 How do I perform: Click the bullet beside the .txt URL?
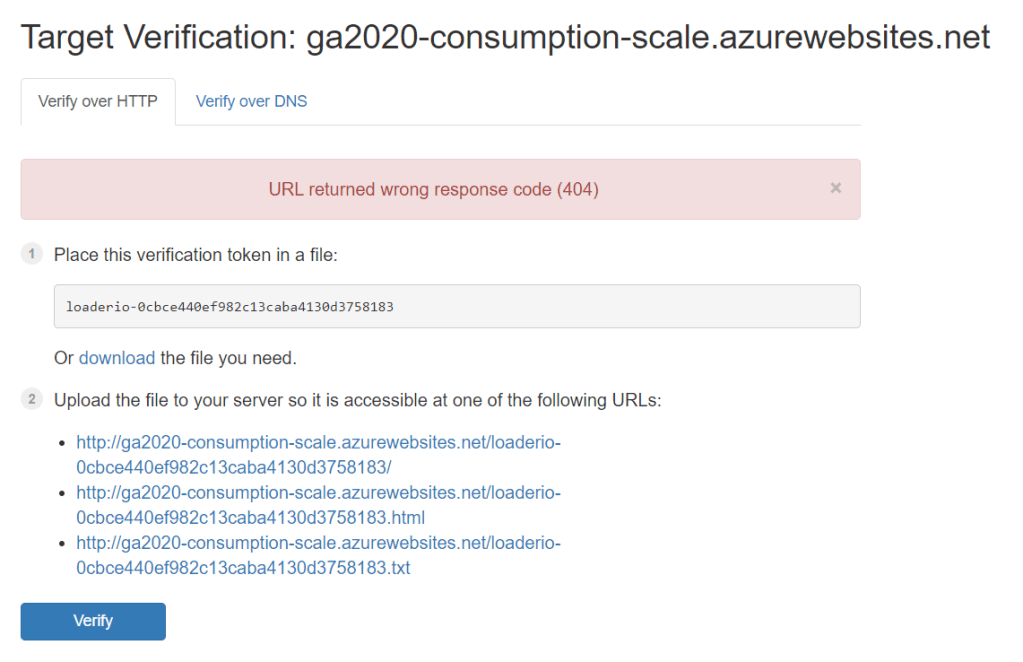tap(64, 543)
